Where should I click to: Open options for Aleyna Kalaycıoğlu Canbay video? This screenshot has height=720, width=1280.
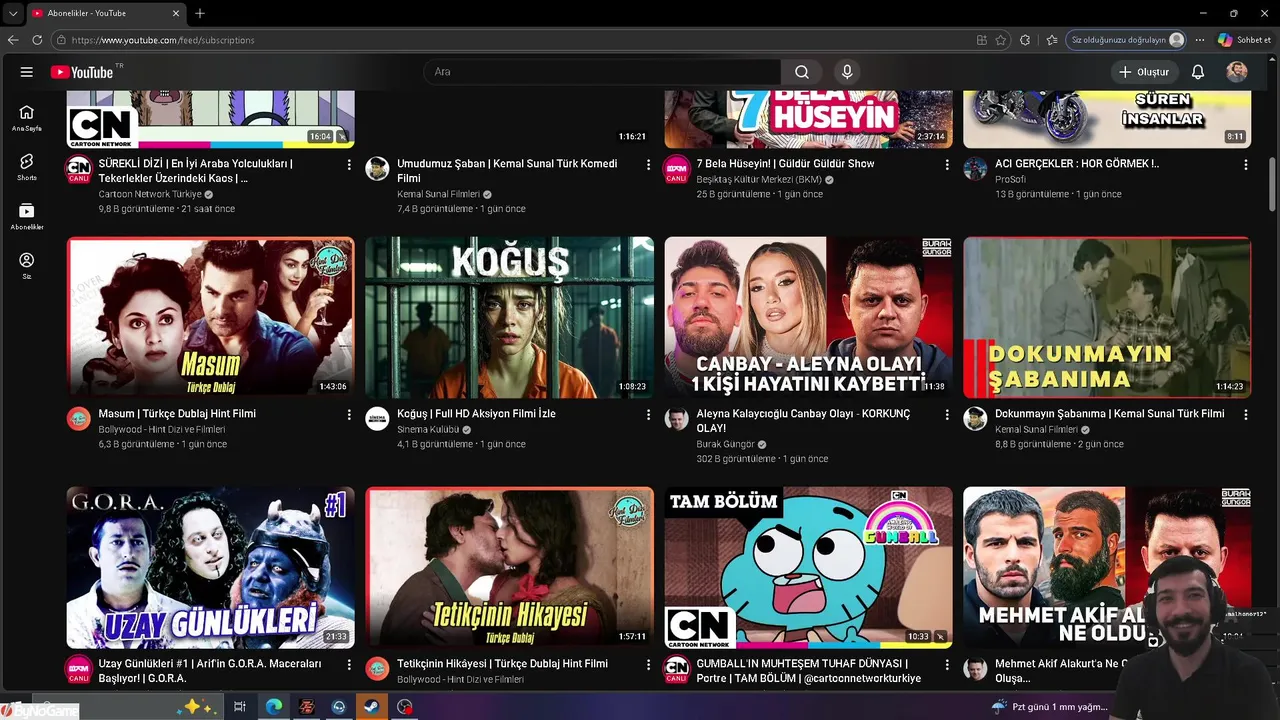pos(947,414)
